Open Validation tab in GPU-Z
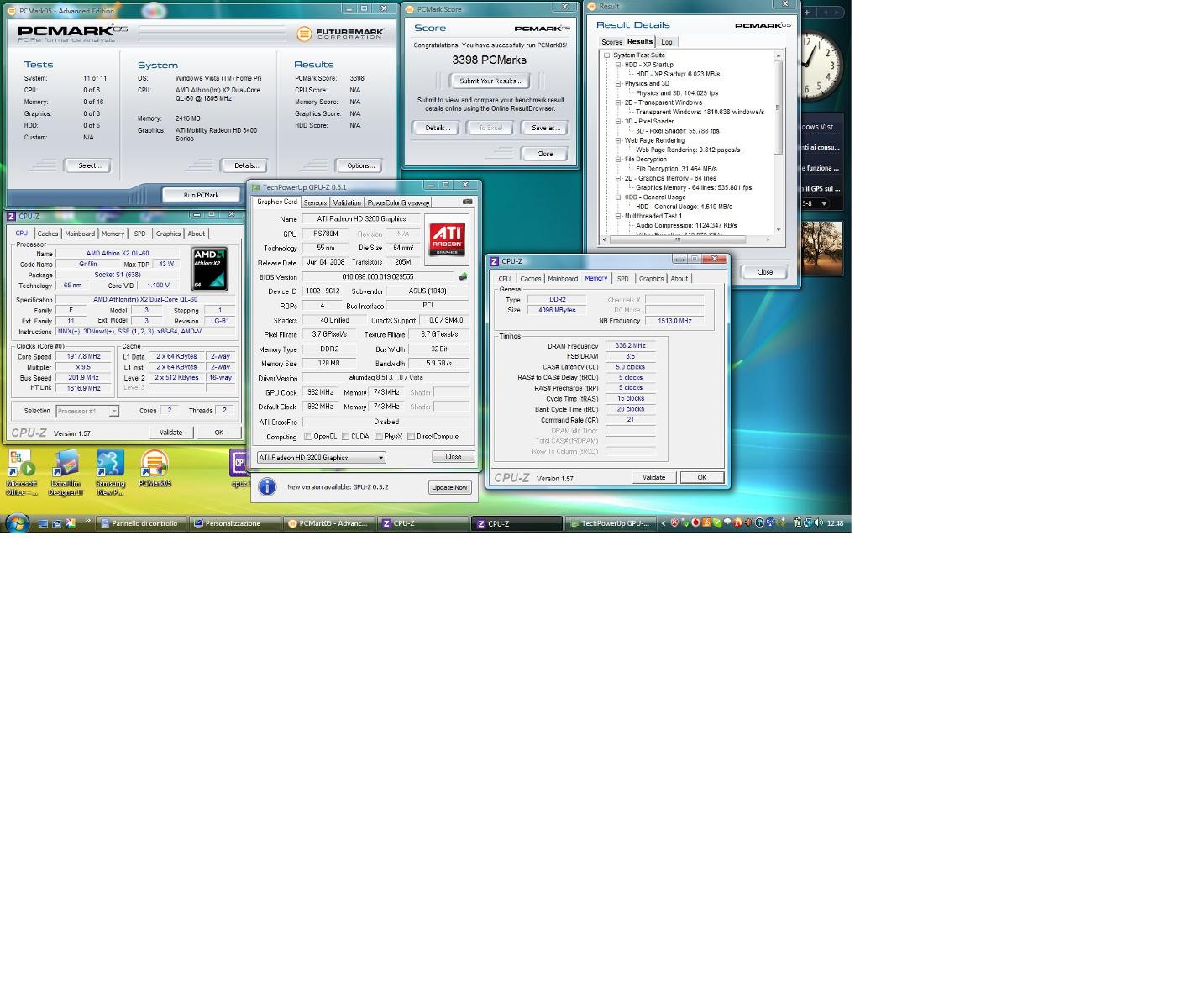The width and height of the screenshot is (1196, 1008). tap(347, 202)
